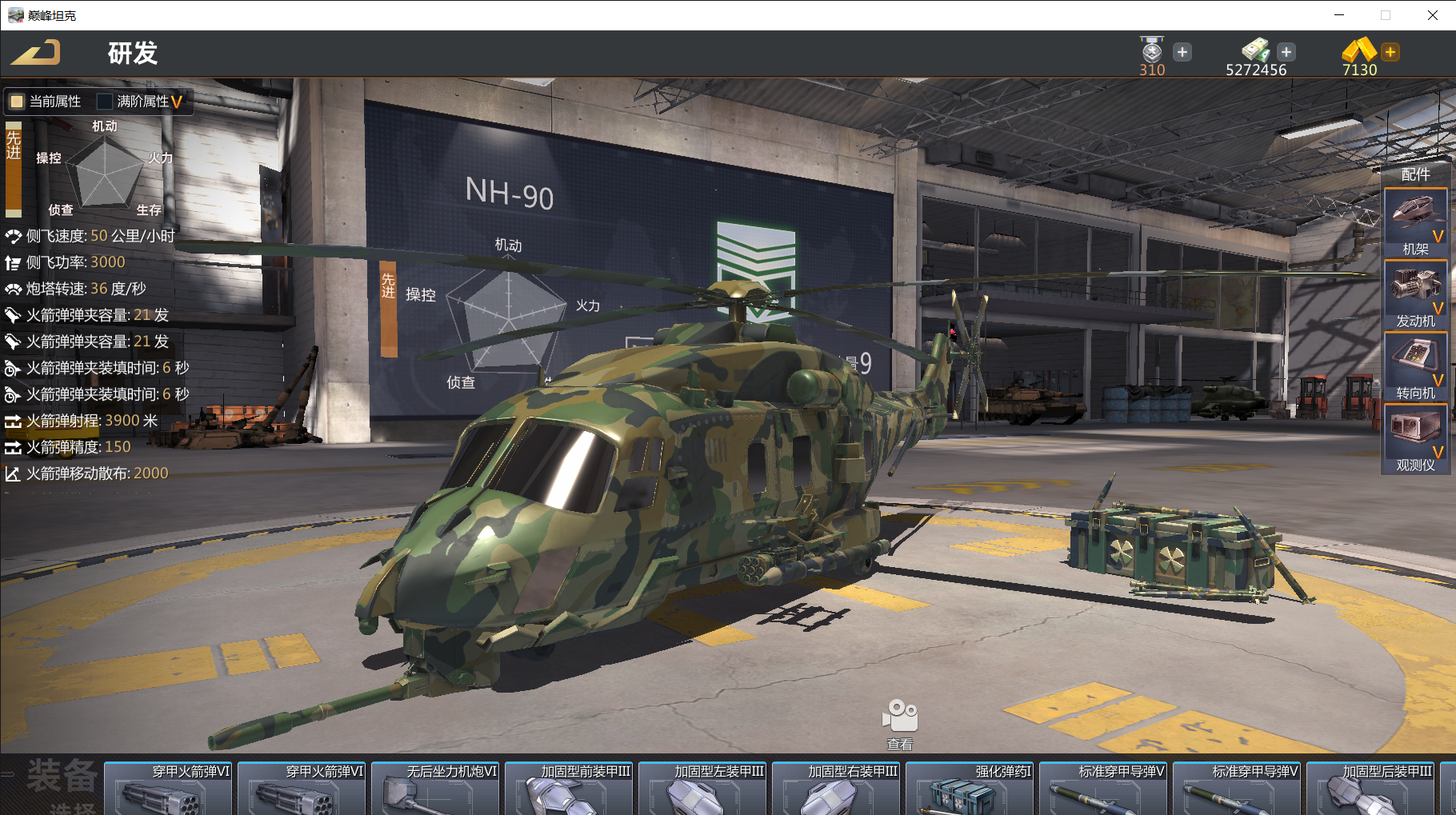Screen dimensions: 1456x815
Task: Select the 观测仪 component icon
Action: point(1415,439)
